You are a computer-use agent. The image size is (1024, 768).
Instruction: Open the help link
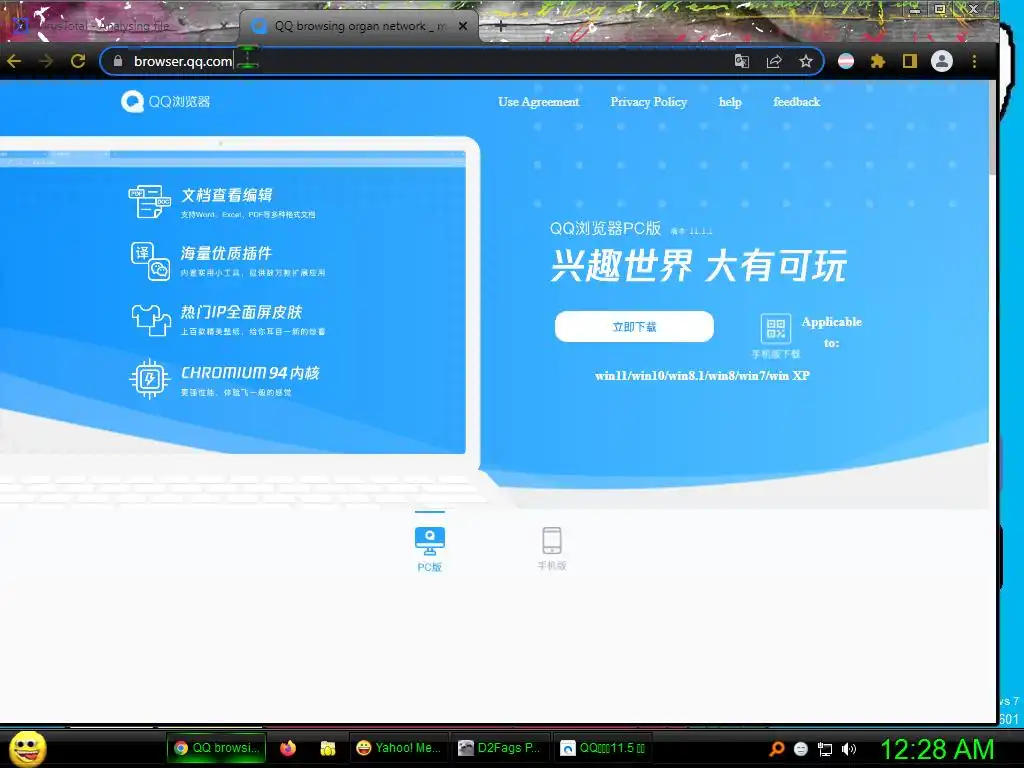730,102
